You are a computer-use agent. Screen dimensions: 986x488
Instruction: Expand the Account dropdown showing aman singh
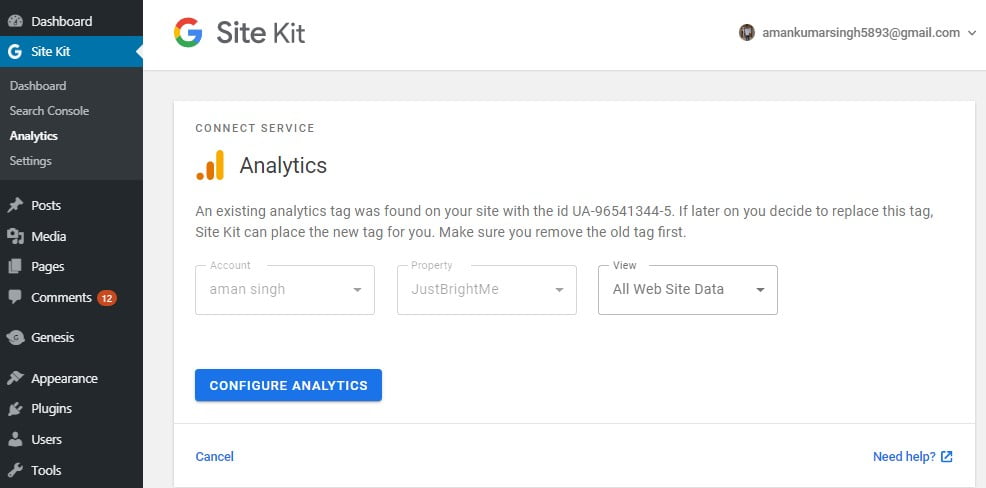point(285,290)
